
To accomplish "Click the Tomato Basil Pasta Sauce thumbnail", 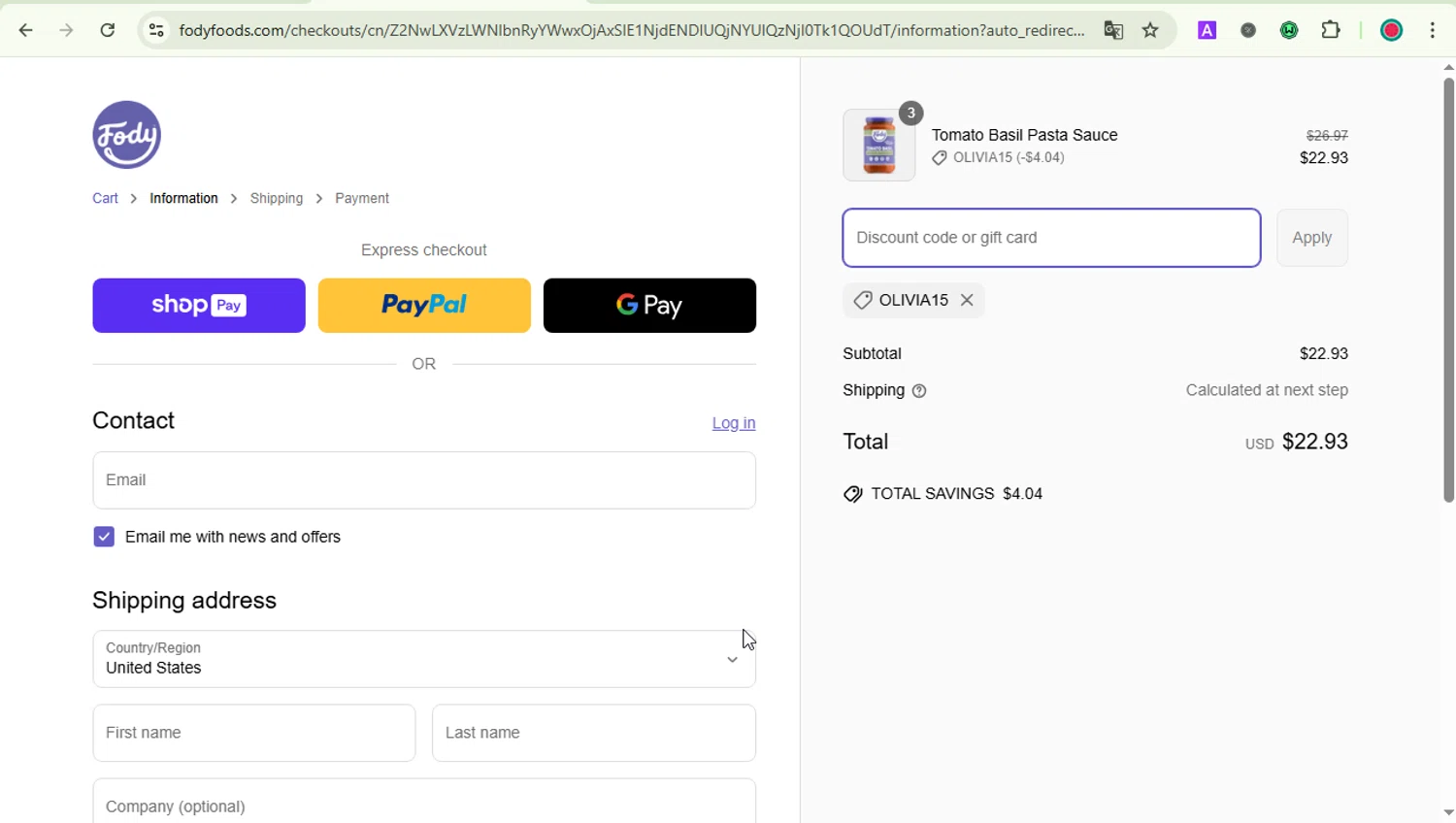I will (879, 145).
